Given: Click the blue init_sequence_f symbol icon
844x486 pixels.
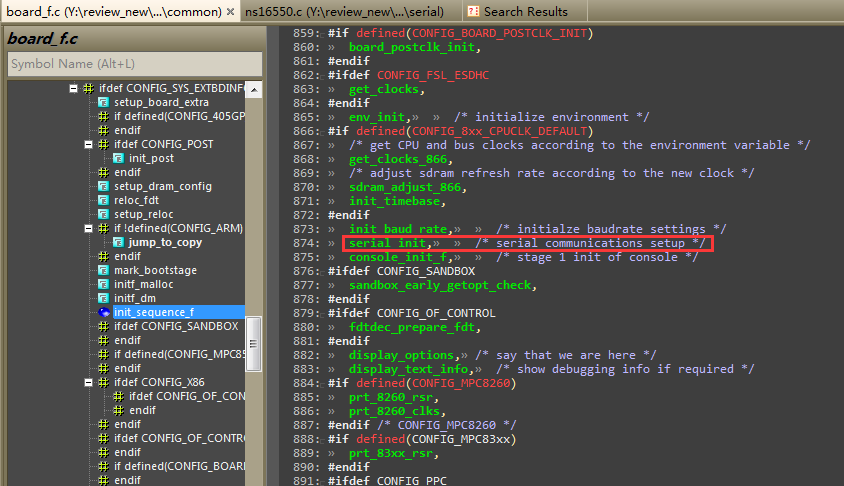Looking at the screenshot, I should click(103, 312).
